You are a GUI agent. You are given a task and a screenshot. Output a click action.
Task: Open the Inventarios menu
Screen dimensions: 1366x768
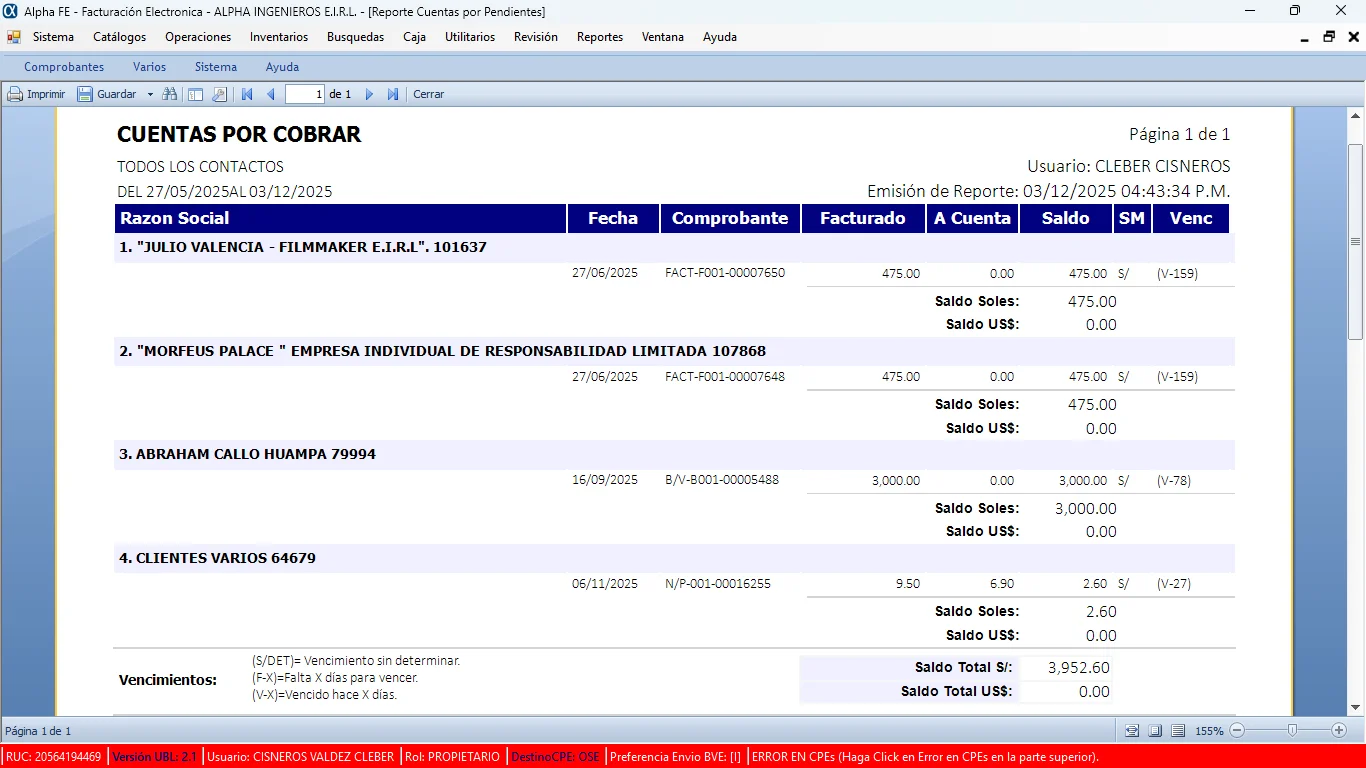pos(279,37)
